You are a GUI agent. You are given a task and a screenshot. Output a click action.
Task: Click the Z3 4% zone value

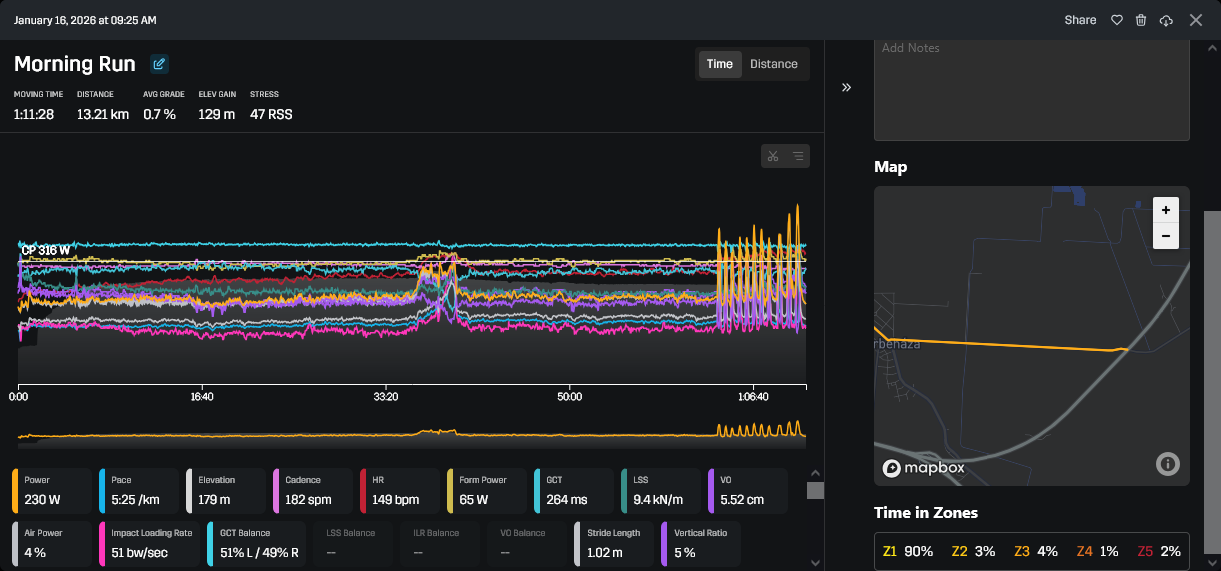(x=1035, y=551)
